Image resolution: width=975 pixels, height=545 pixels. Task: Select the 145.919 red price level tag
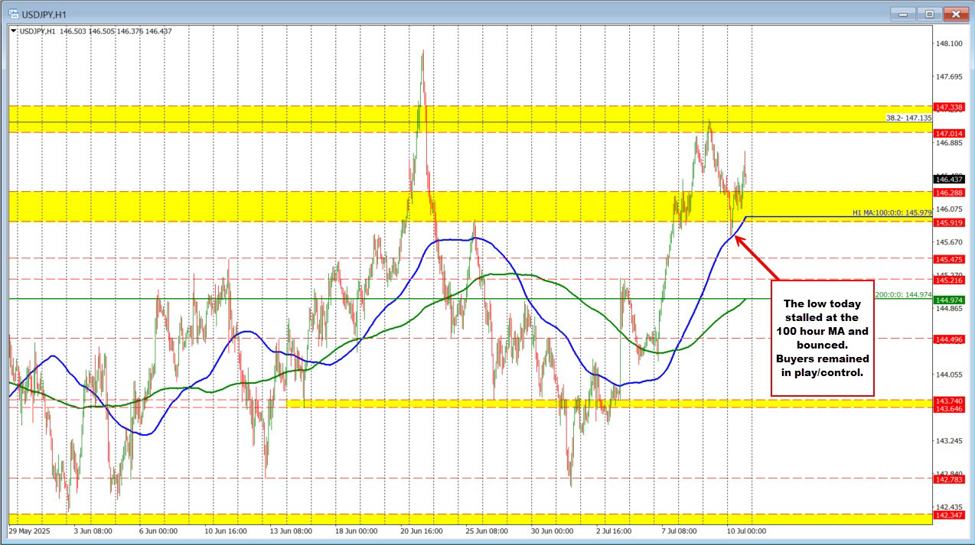[950, 222]
